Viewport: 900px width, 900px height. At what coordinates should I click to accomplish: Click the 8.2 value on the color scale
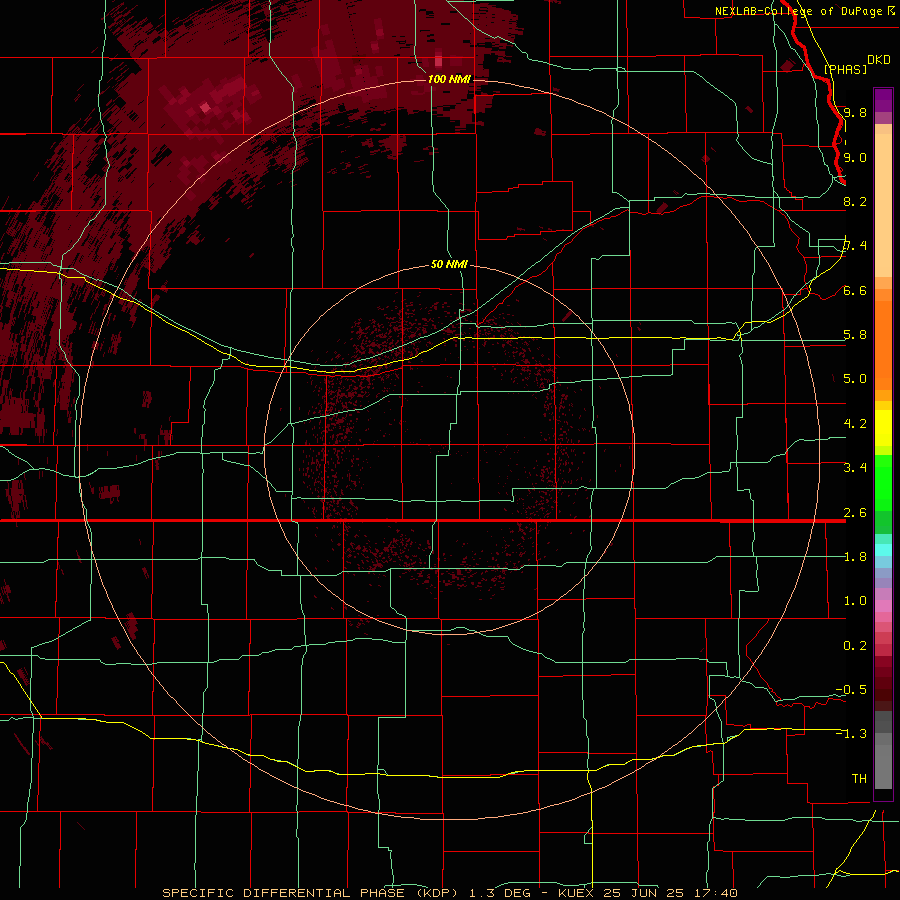(x=855, y=201)
